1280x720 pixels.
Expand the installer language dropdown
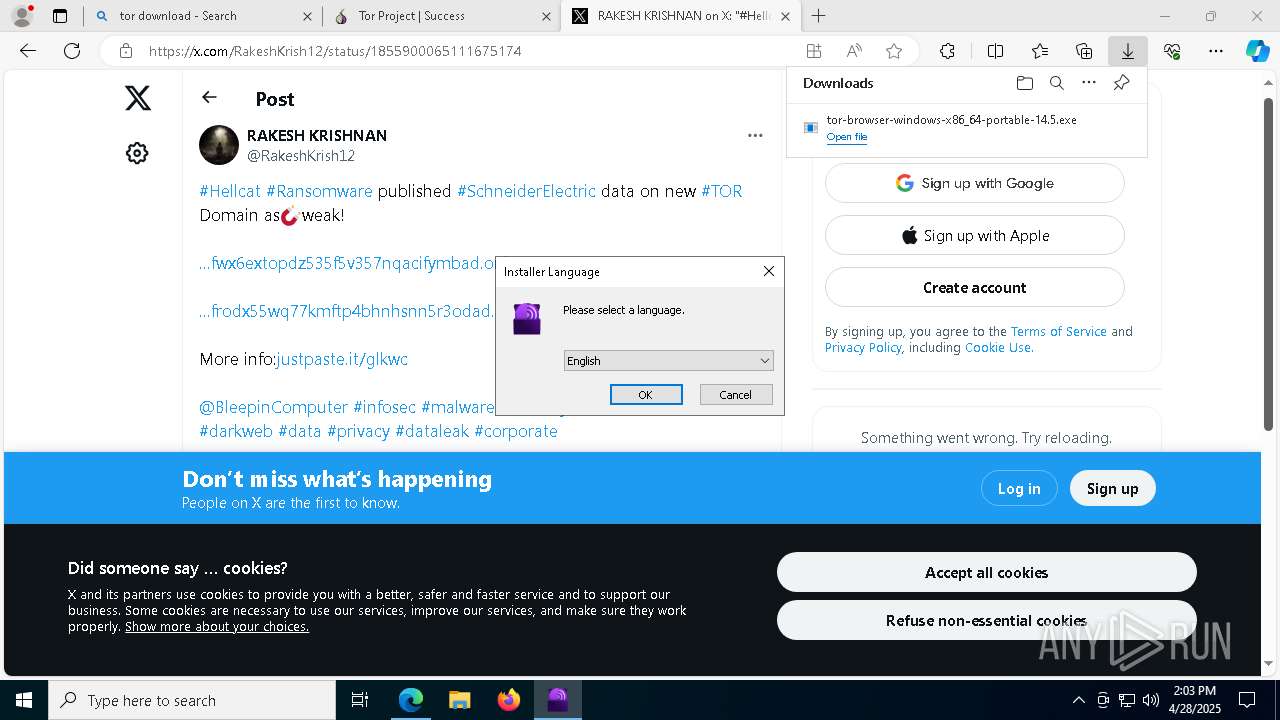point(668,361)
